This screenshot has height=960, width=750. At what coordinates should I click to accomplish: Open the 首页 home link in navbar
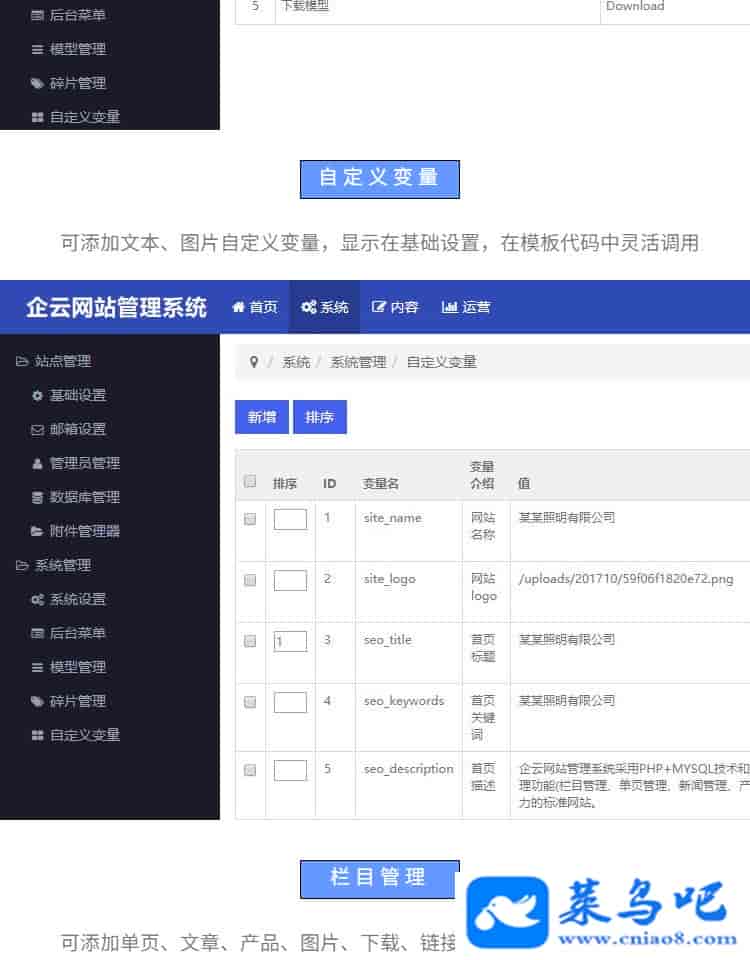(255, 307)
